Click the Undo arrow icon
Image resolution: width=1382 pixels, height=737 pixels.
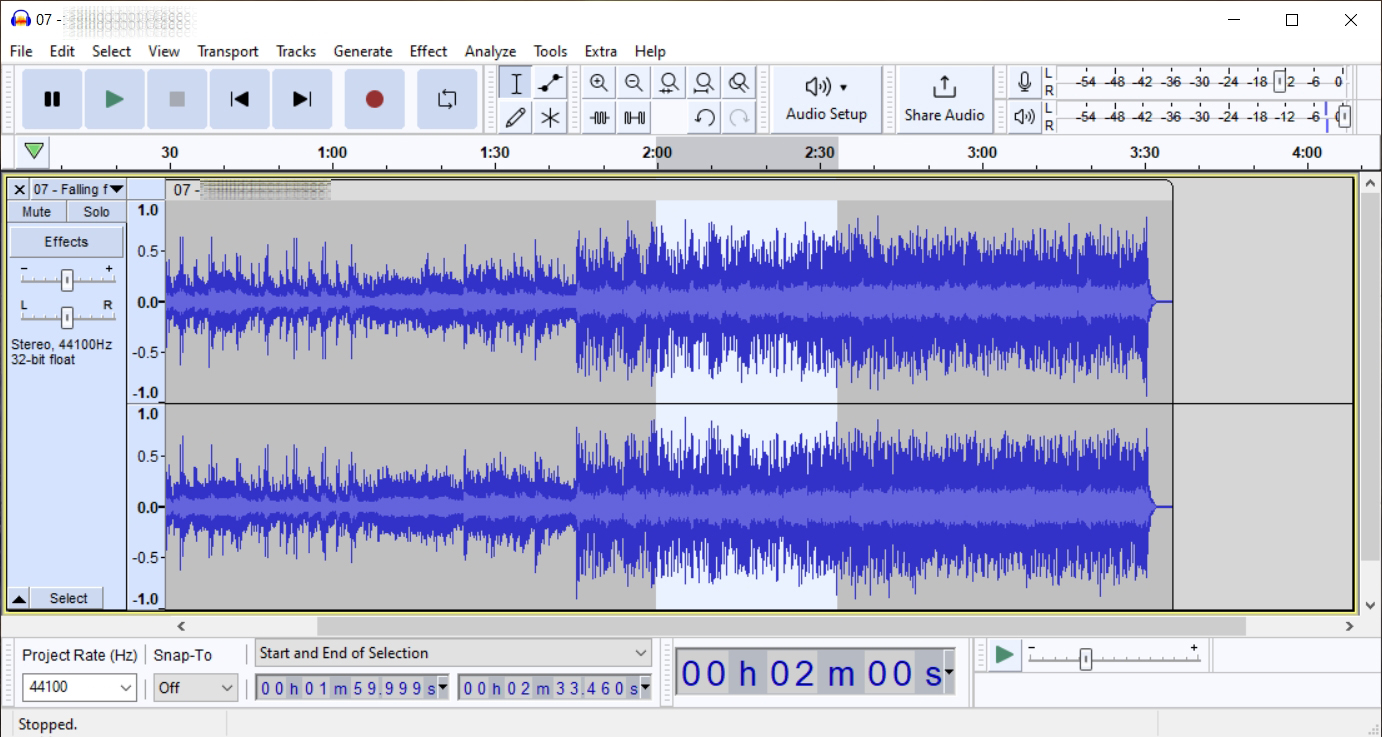click(x=704, y=118)
